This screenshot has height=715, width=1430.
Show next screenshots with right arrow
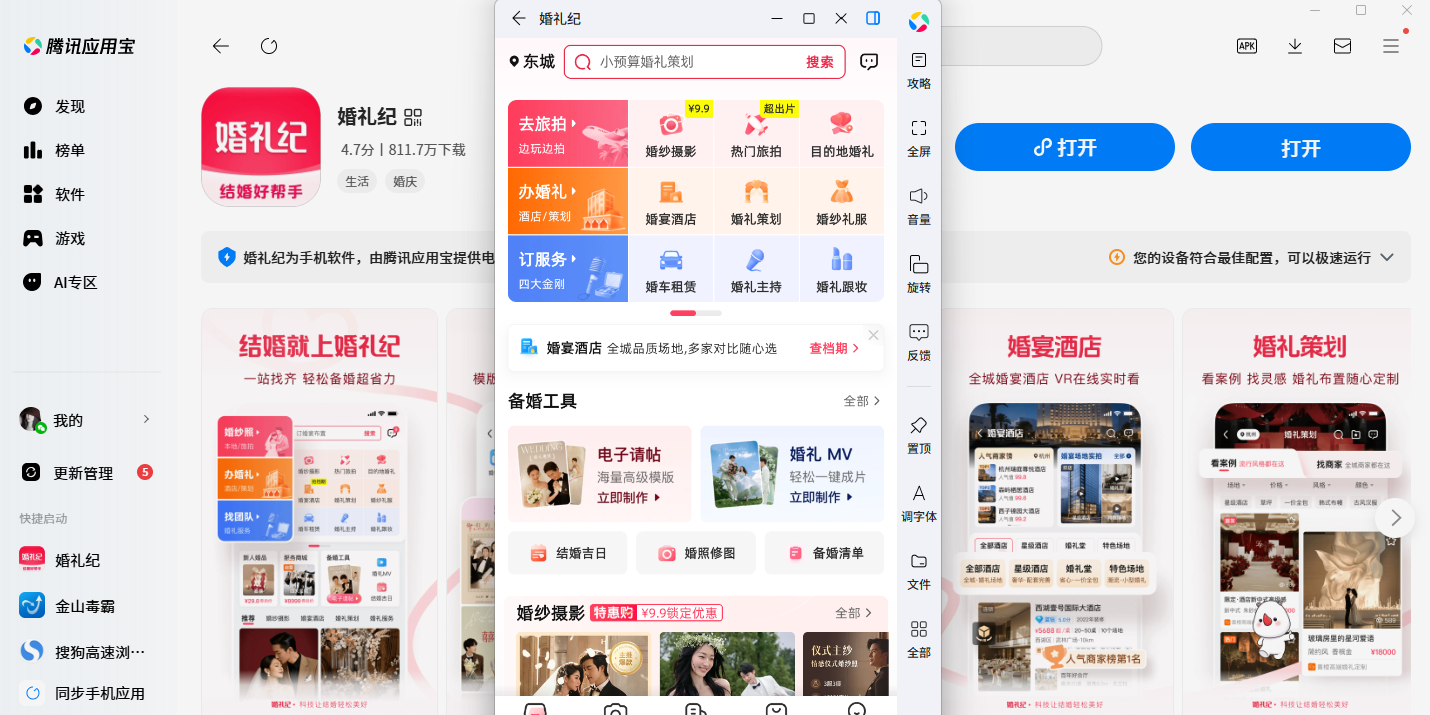pos(1395,518)
